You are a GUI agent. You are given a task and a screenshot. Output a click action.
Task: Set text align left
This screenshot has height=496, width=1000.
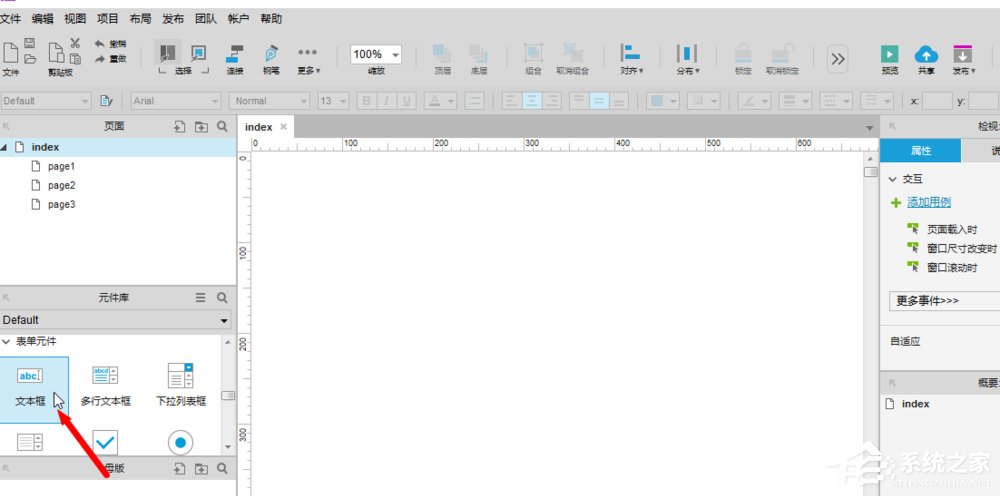pyautogui.click(x=511, y=101)
